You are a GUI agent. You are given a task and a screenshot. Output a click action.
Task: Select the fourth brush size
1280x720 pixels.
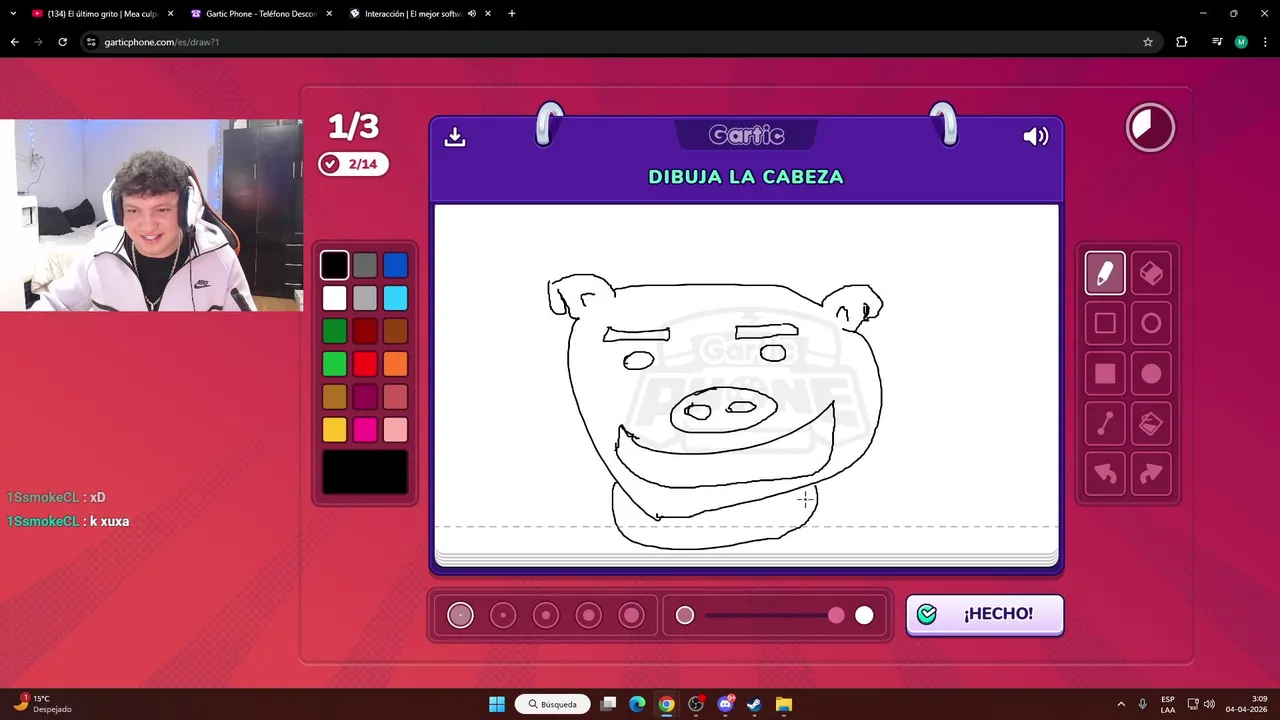point(589,615)
